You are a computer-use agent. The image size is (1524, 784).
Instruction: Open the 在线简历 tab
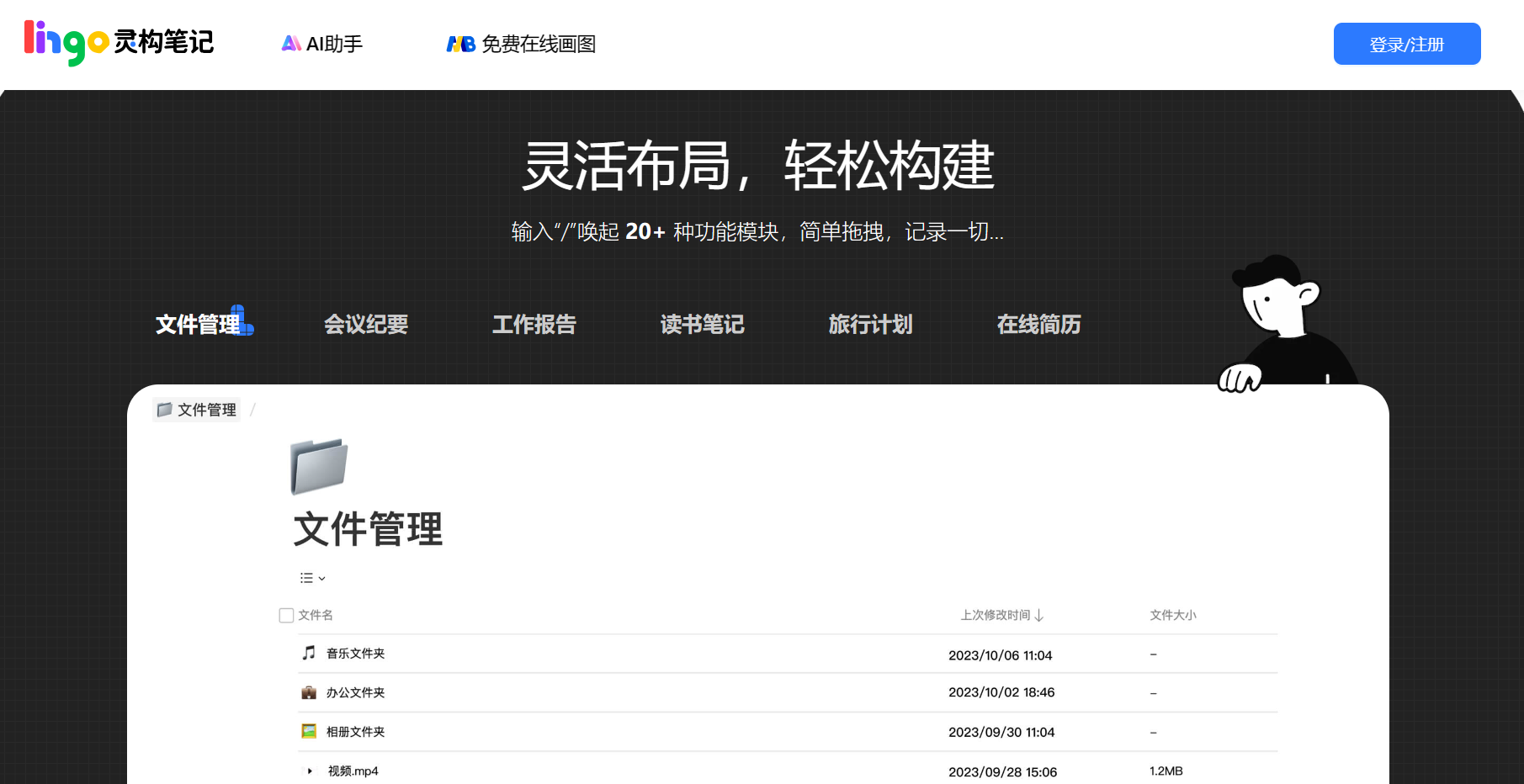click(1038, 325)
